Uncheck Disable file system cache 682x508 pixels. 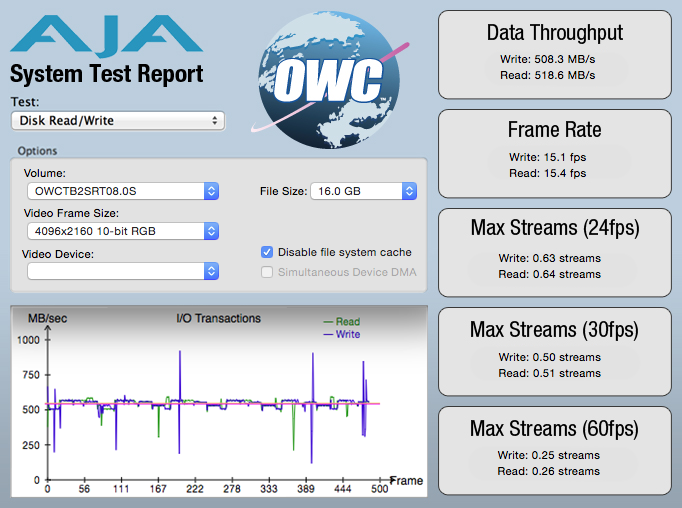tap(267, 252)
